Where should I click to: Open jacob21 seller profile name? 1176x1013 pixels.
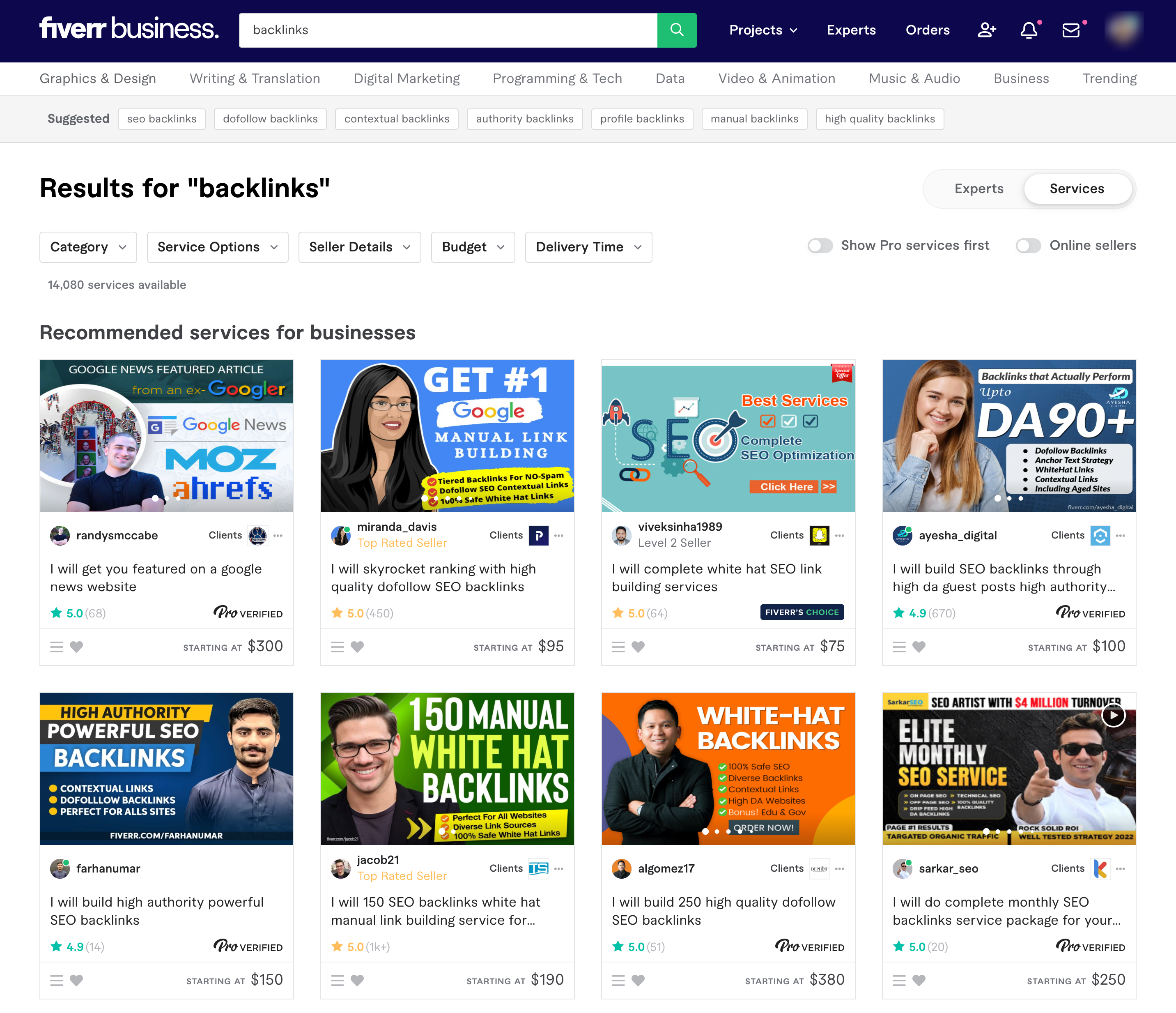pyautogui.click(x=378, y=860)
